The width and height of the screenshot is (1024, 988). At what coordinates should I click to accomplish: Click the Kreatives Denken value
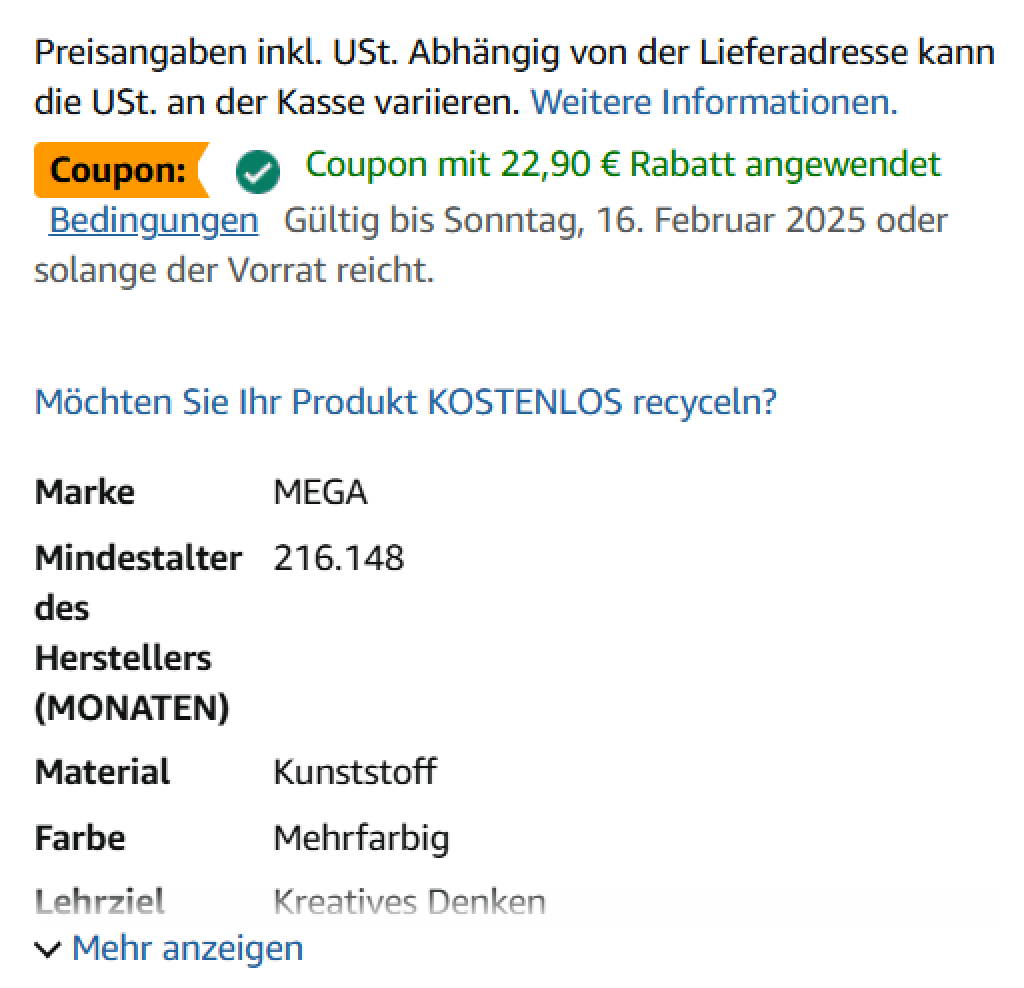pos(409,902)
